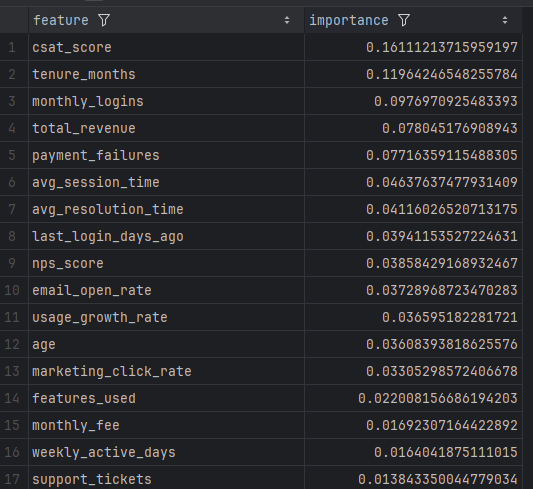533x489 pixels.
Task: Select the marketing_click_rate cell
Action: tap(167, 371)
